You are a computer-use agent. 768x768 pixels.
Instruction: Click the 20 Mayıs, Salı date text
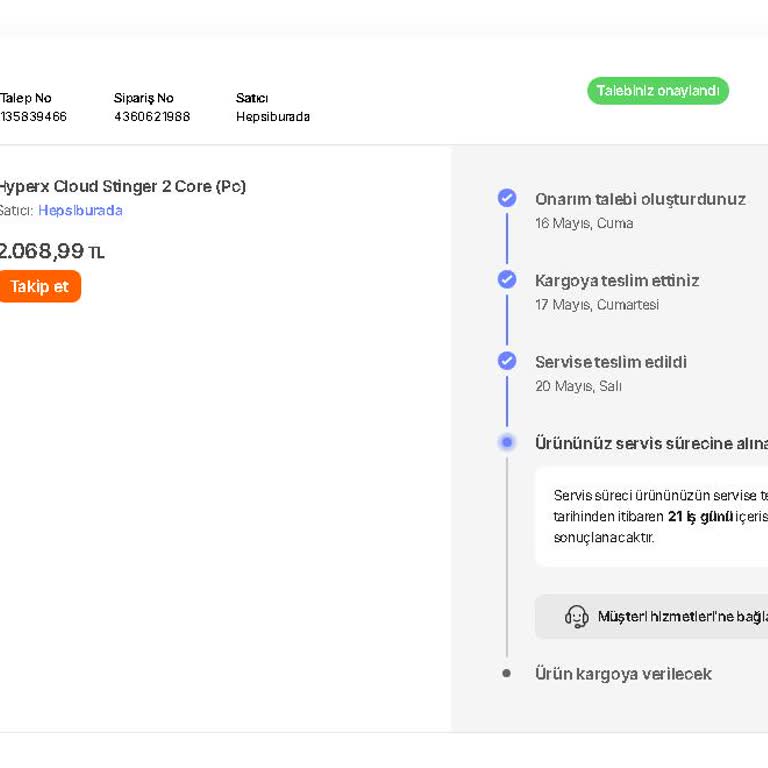(x=578, y=386)
